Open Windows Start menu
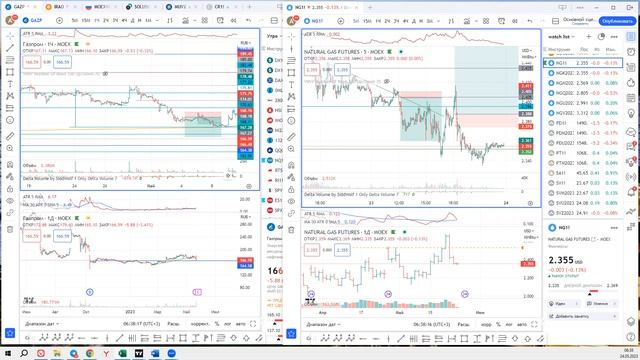 click(x=8, y=353)
